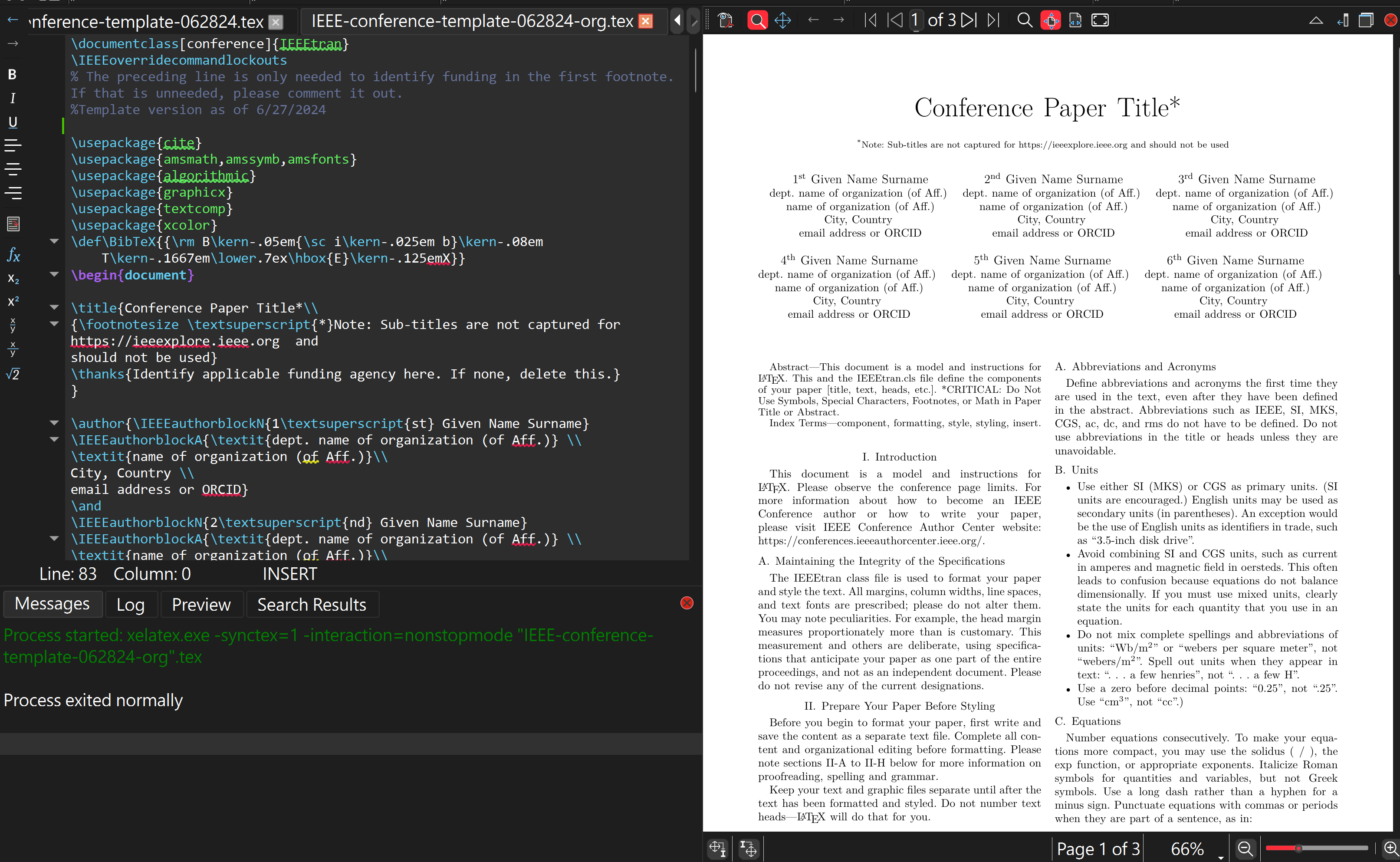Apply underline with the U icon
Screen dimensions: 1400x862
coord(13,122)
